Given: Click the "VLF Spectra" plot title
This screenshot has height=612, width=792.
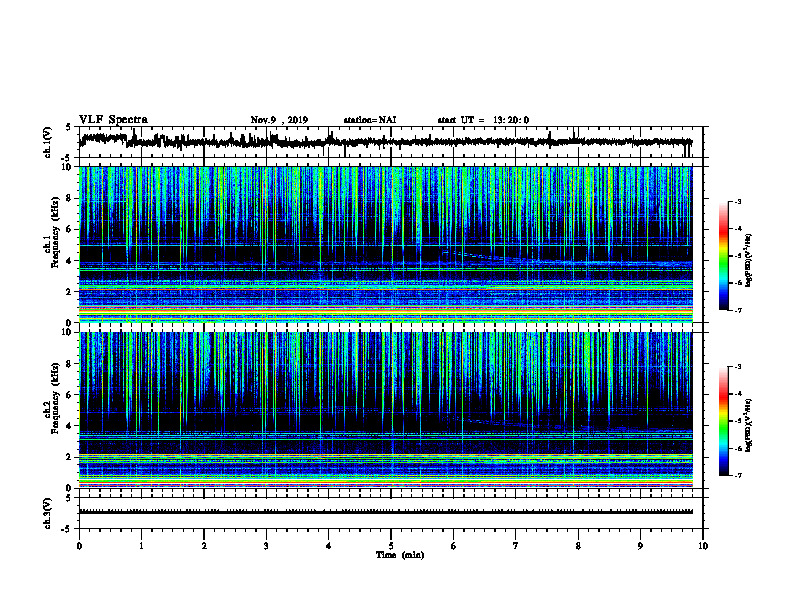Looking at the screenshot, I should (113, 120).
